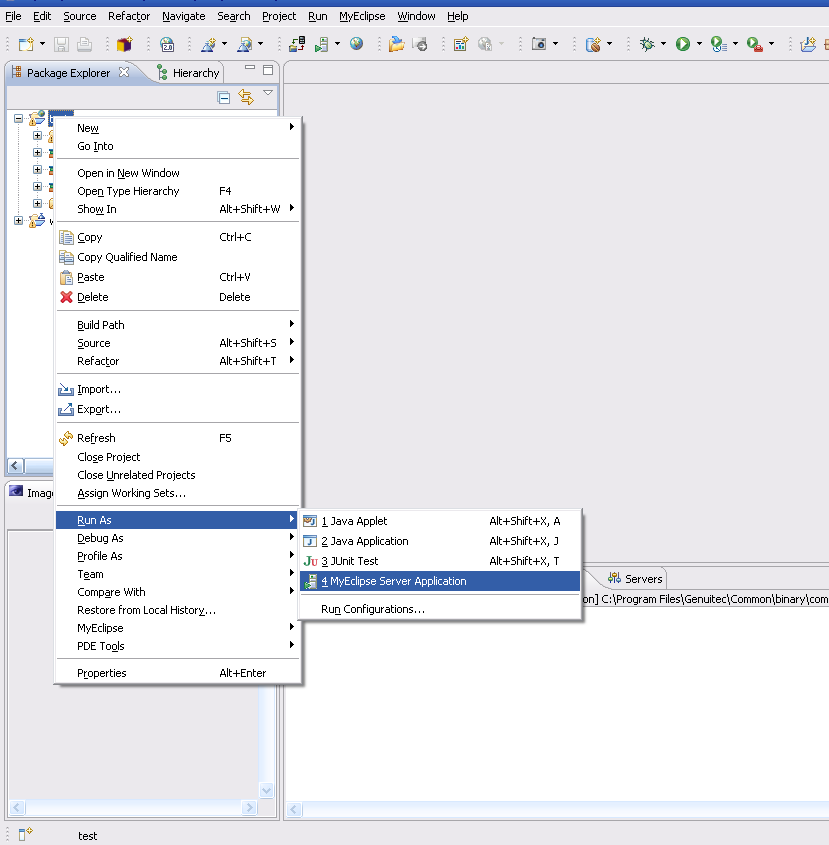Choose Close Project from context menu
This screenshot has width=829, height=845.
click(178, 457)
